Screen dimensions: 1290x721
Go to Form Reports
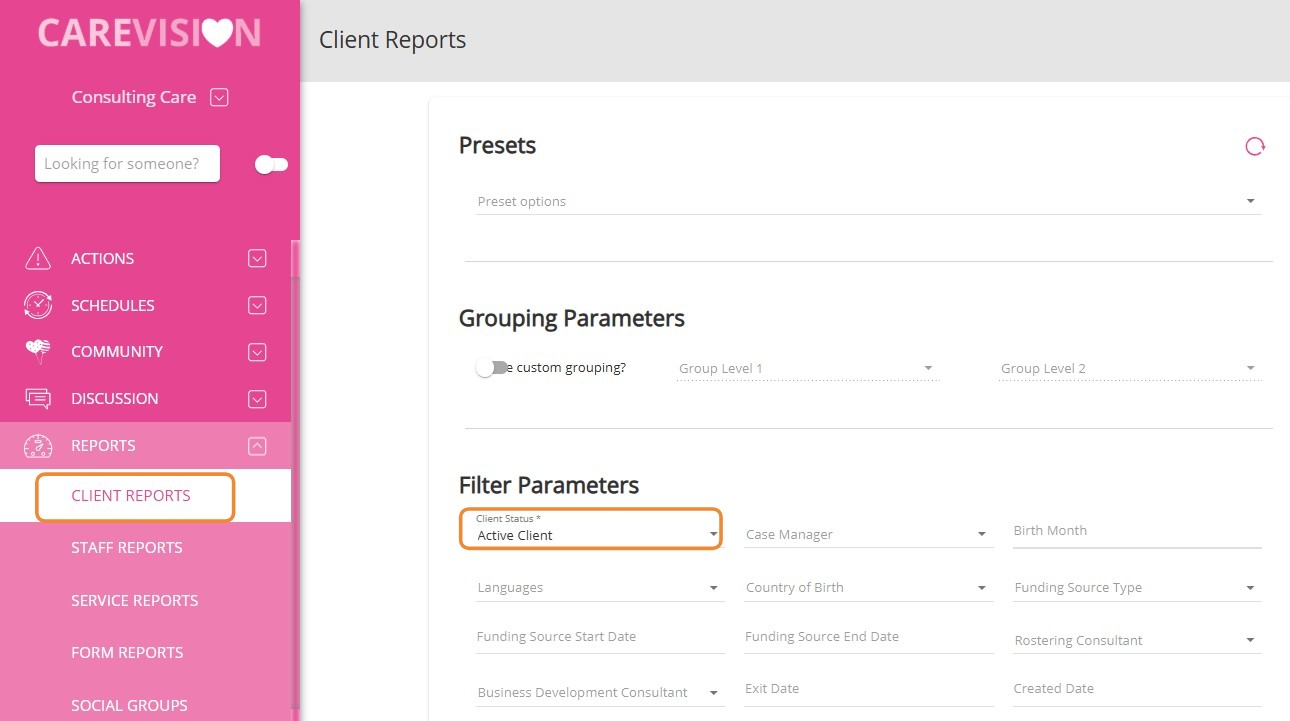click(127, 652)
